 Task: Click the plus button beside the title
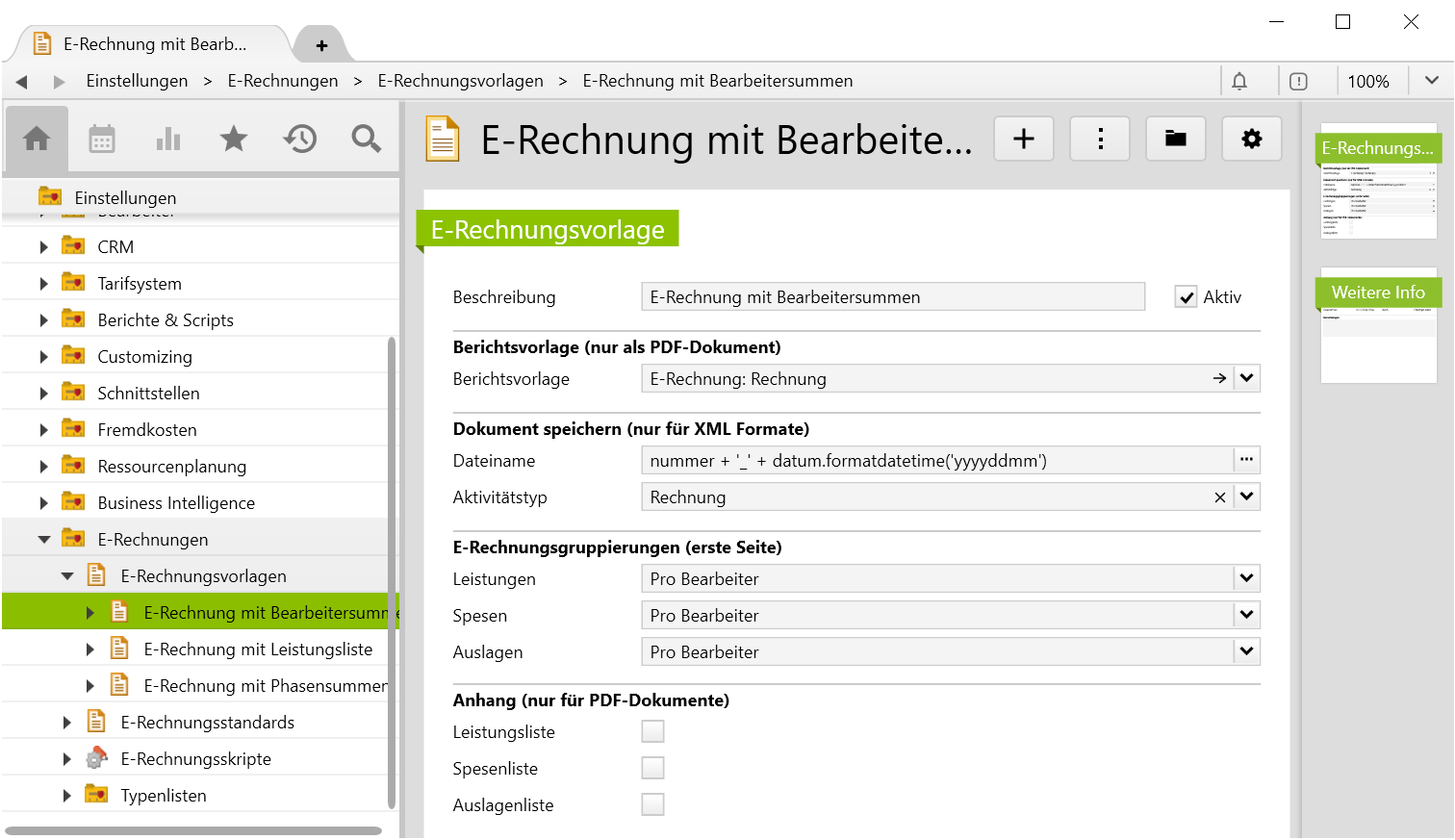(x=1024, y=140)
